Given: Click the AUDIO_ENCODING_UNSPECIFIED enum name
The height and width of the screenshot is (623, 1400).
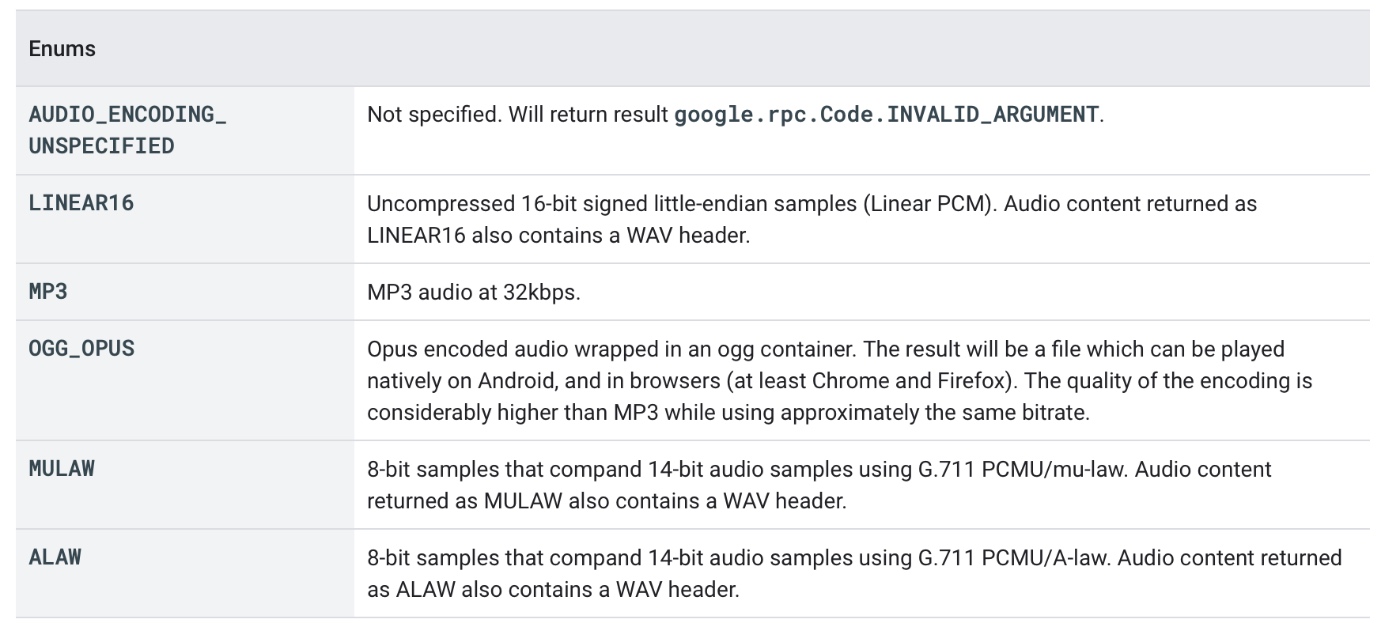Looking at the screenshot, I should pos(126,128).
